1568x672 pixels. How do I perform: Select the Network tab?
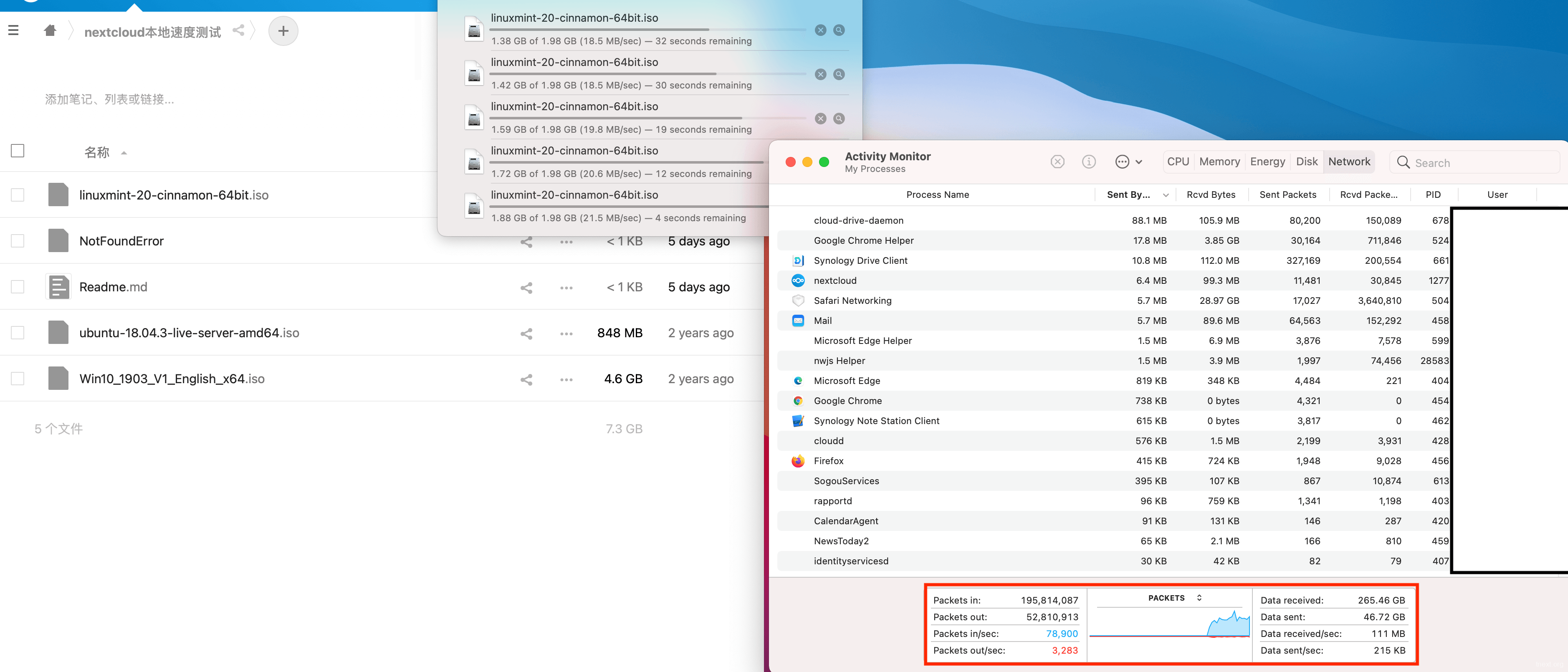click(1349, 161)
